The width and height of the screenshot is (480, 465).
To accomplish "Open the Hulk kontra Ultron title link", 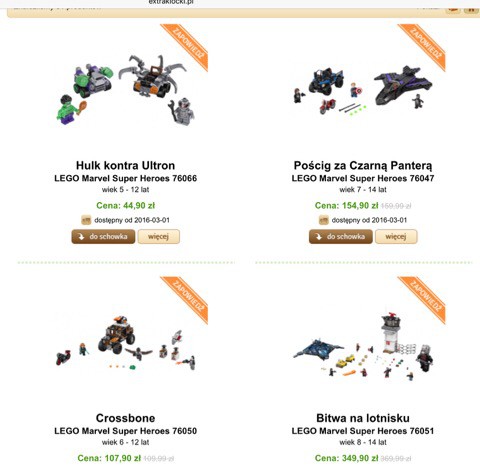I will (125, 165).
